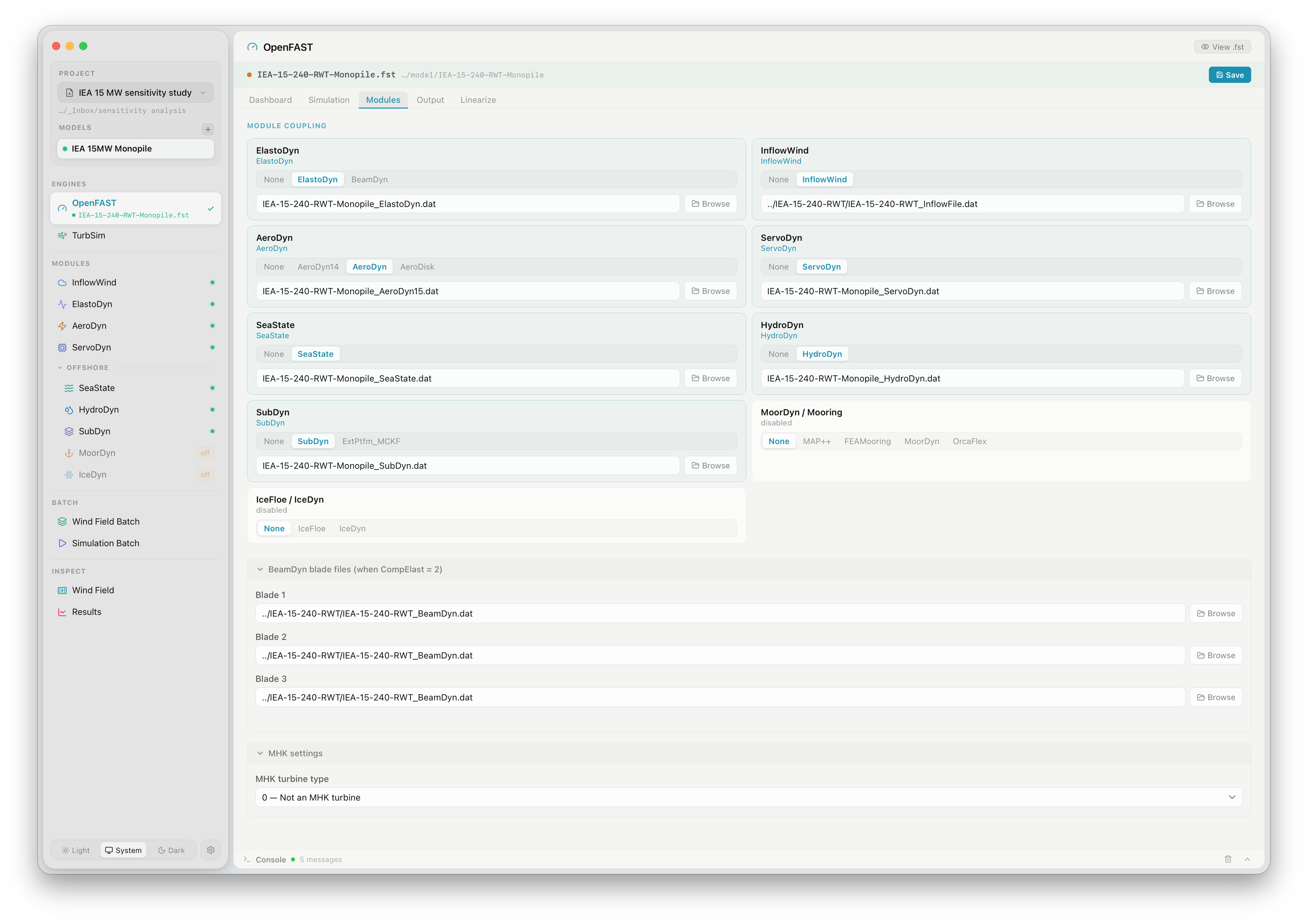The image size is (1308, 924).
Task: Click the InflowWind cloud icon in sidebar
Action: click(62, 282)
